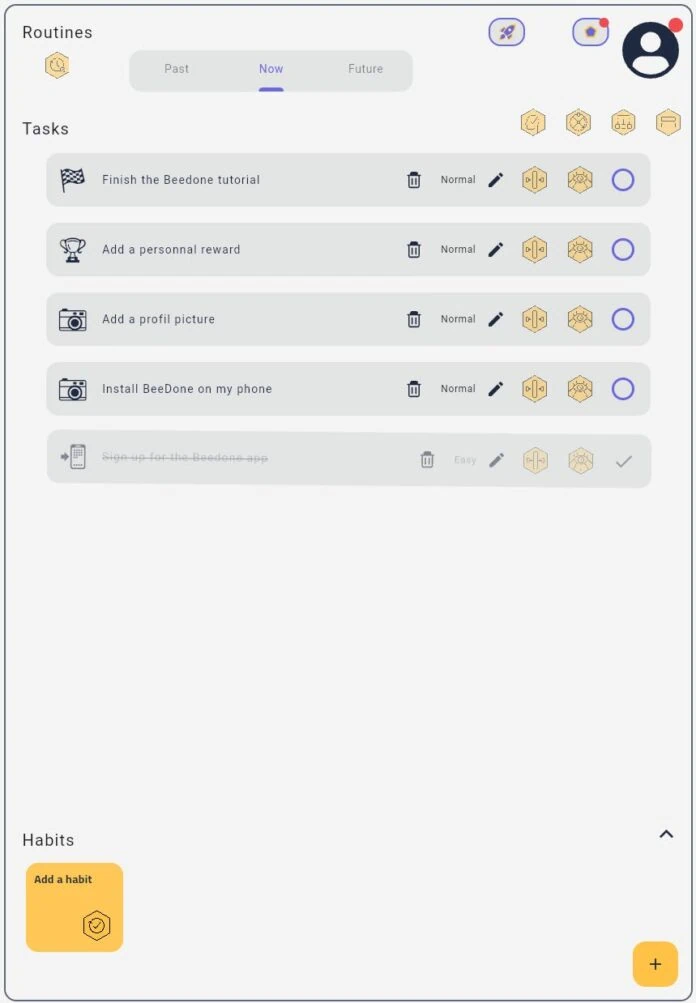
Task: Click split hexagon icon on Install BeeDone task
Action: [534, 389]
